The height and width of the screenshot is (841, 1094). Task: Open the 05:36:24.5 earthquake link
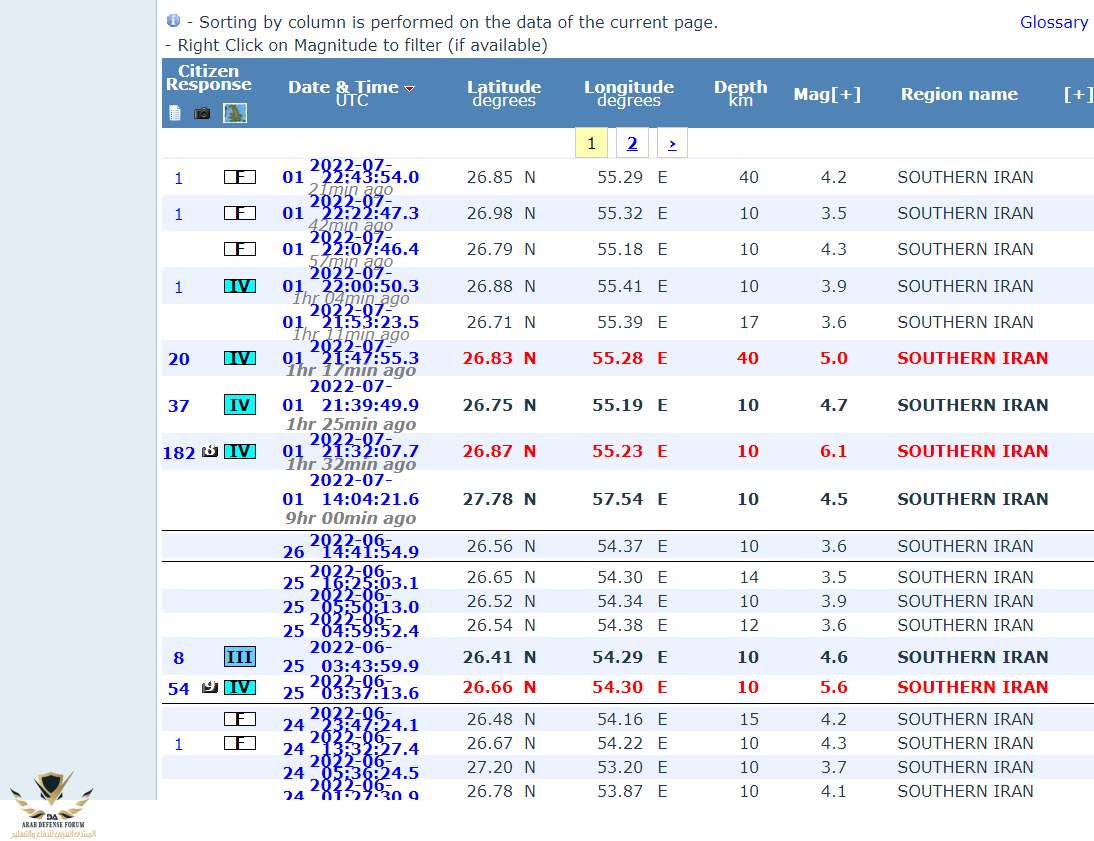(350, 768)
